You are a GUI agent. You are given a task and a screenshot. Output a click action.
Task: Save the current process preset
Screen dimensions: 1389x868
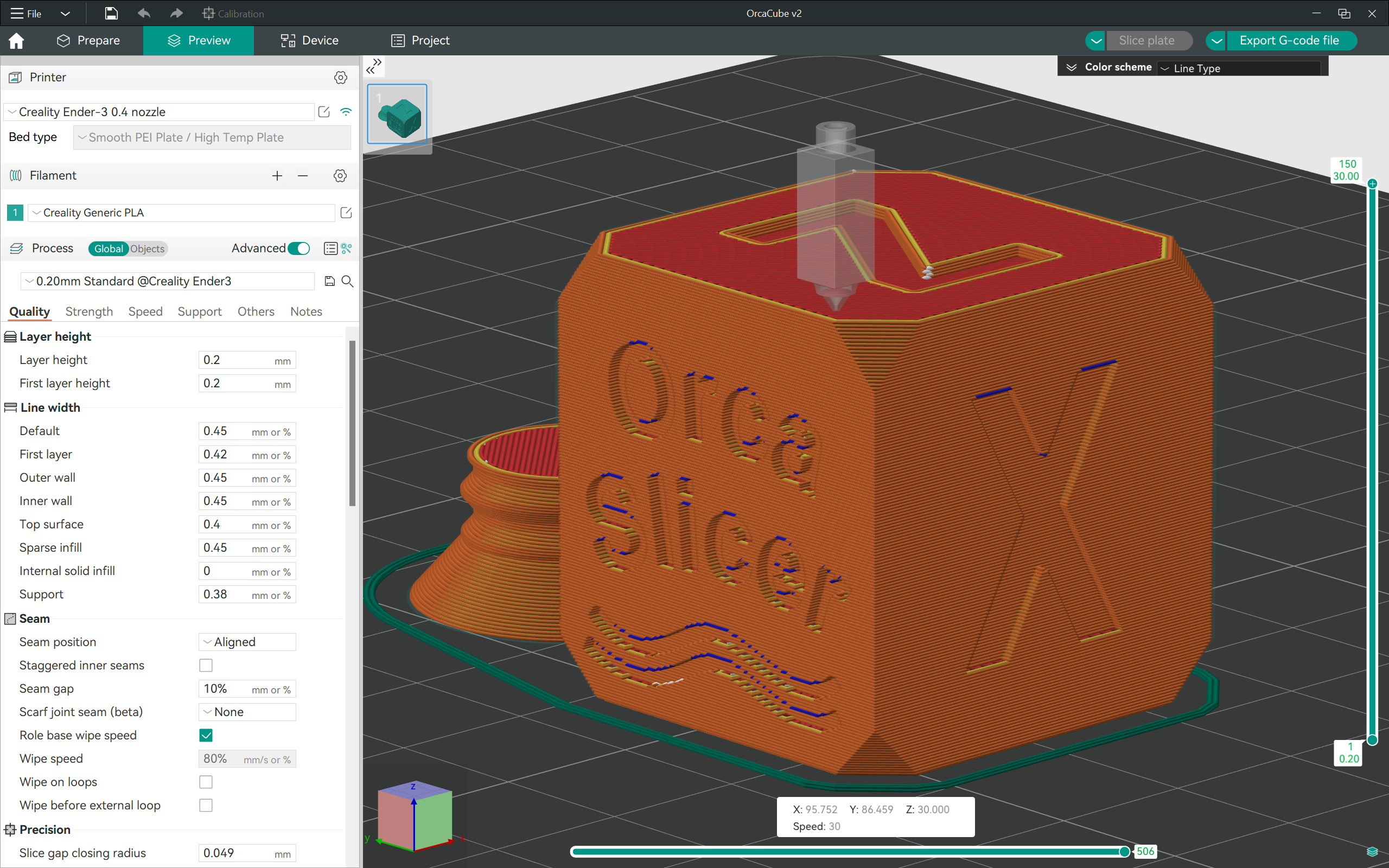point(329,282)
